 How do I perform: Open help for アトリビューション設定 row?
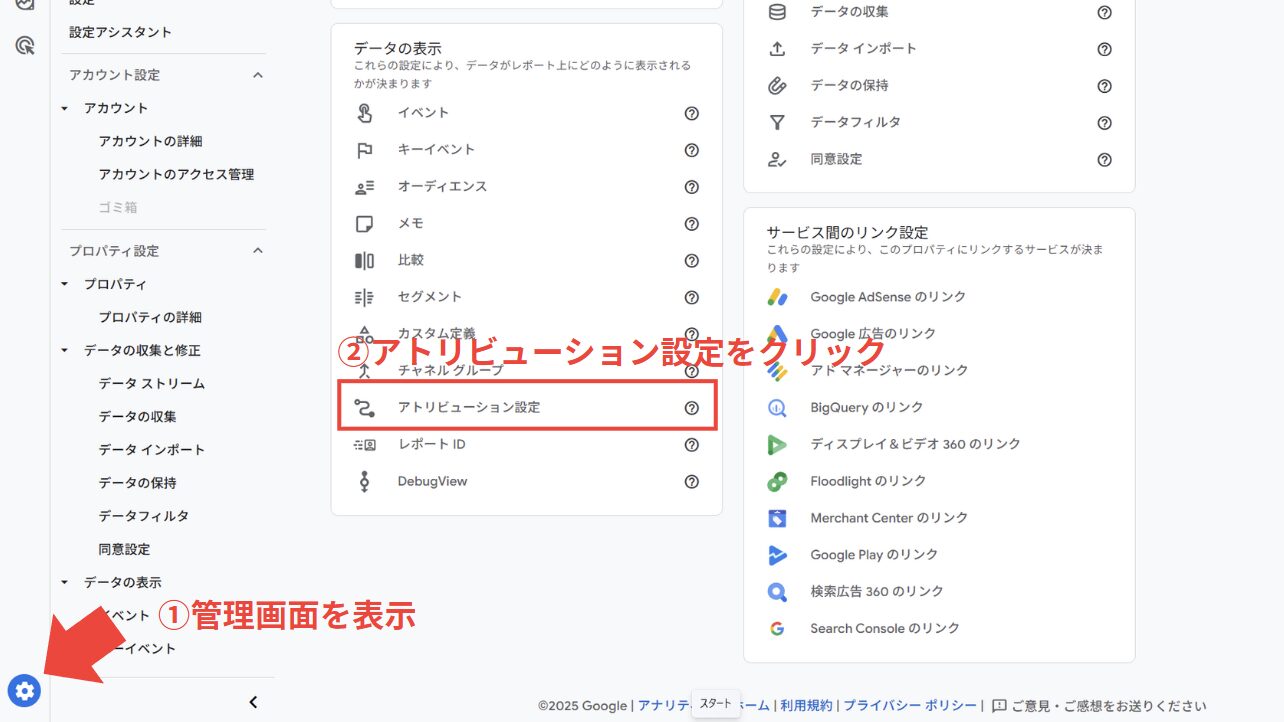[691, 408]
